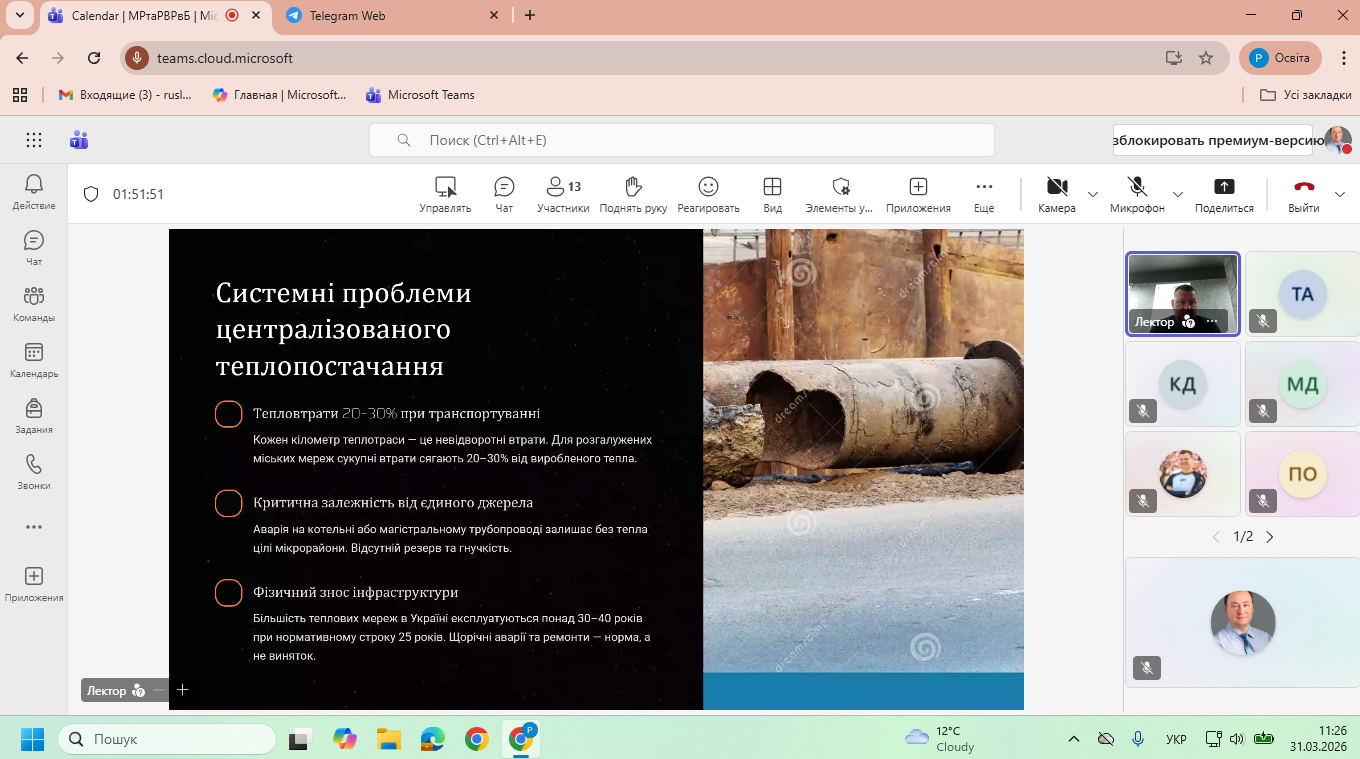Toggle the Управлять control button
Viewport: 1360px width, 759px height.
tap(445, 194)
